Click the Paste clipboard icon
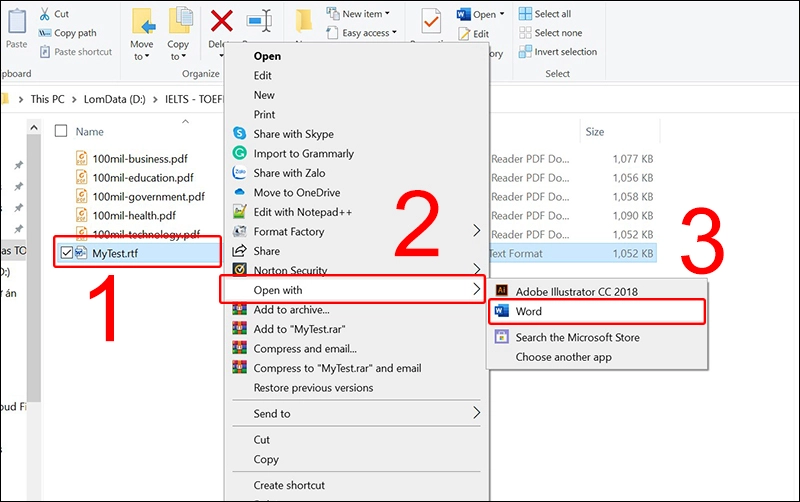This screenshot has width=800, height=502. (17, 21)
